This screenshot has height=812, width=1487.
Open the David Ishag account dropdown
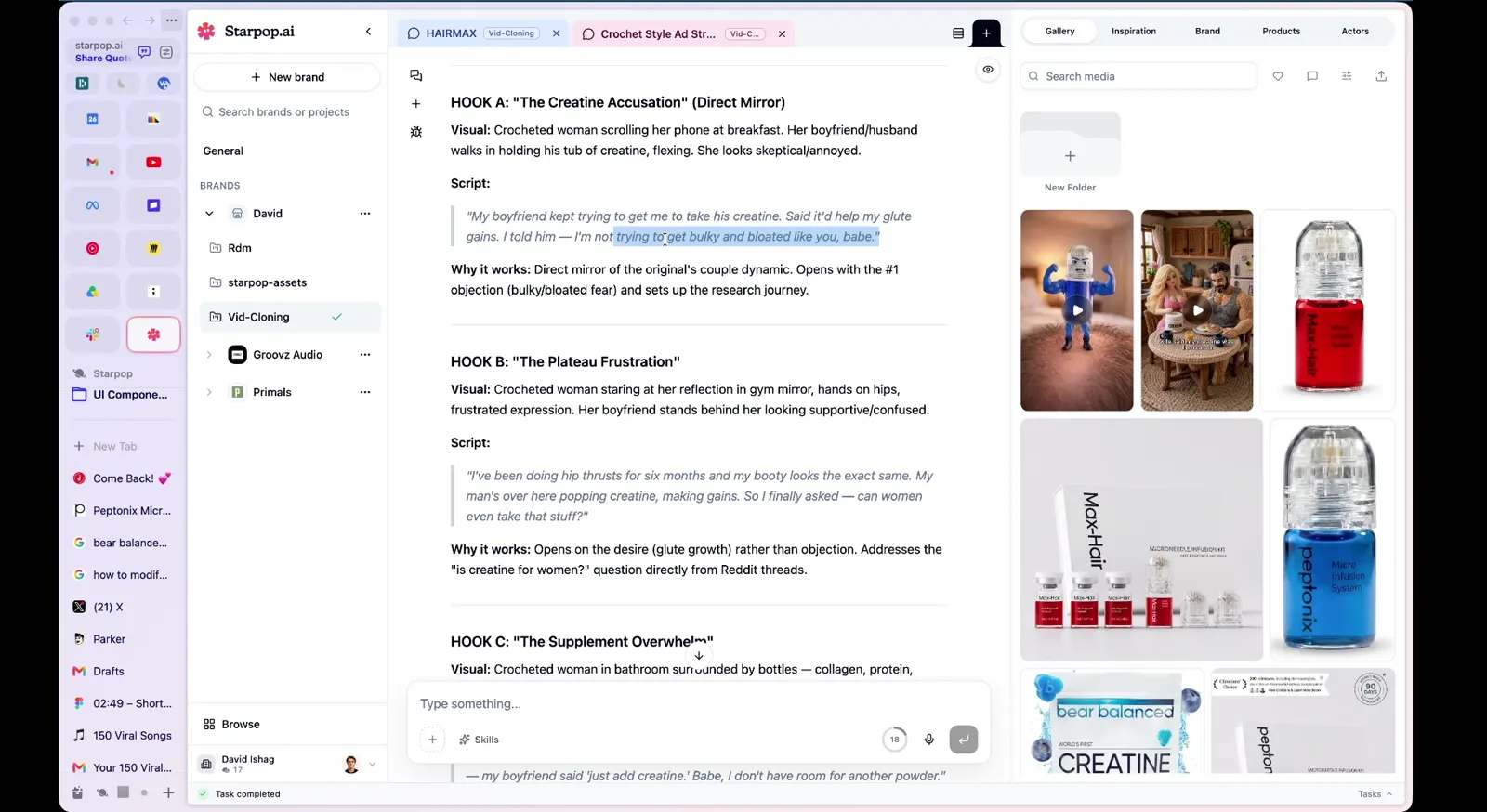(372, 765)
